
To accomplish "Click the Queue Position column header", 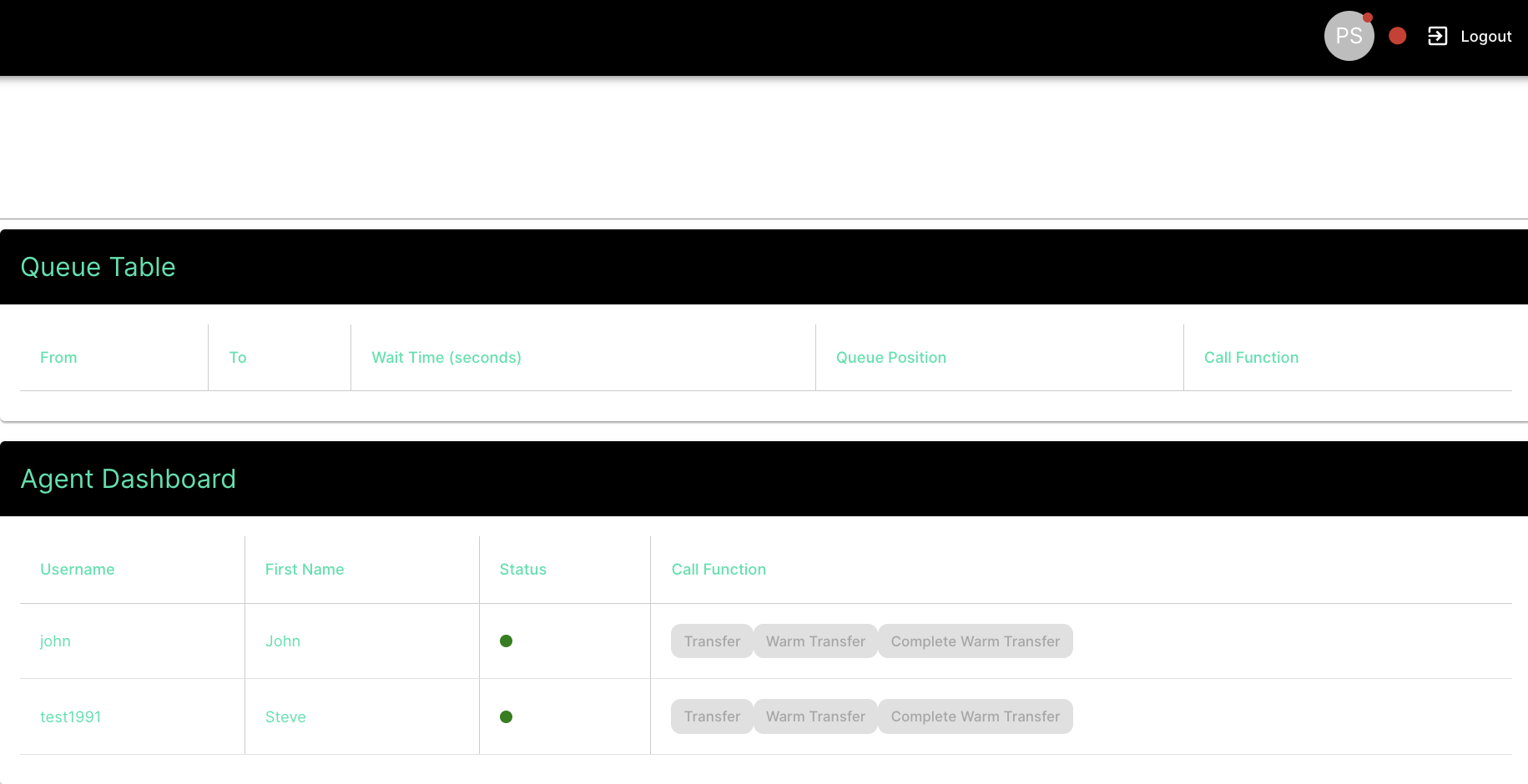I will tap(890, 357).
